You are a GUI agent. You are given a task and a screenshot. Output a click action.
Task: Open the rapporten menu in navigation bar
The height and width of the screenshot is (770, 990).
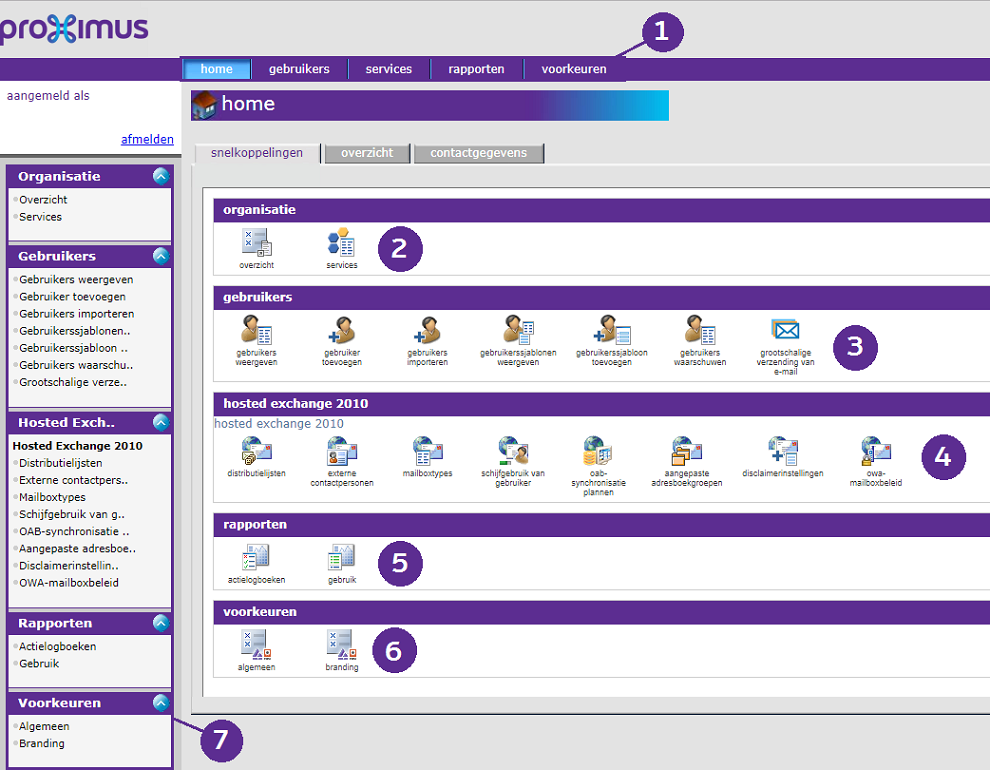point(476,69)
